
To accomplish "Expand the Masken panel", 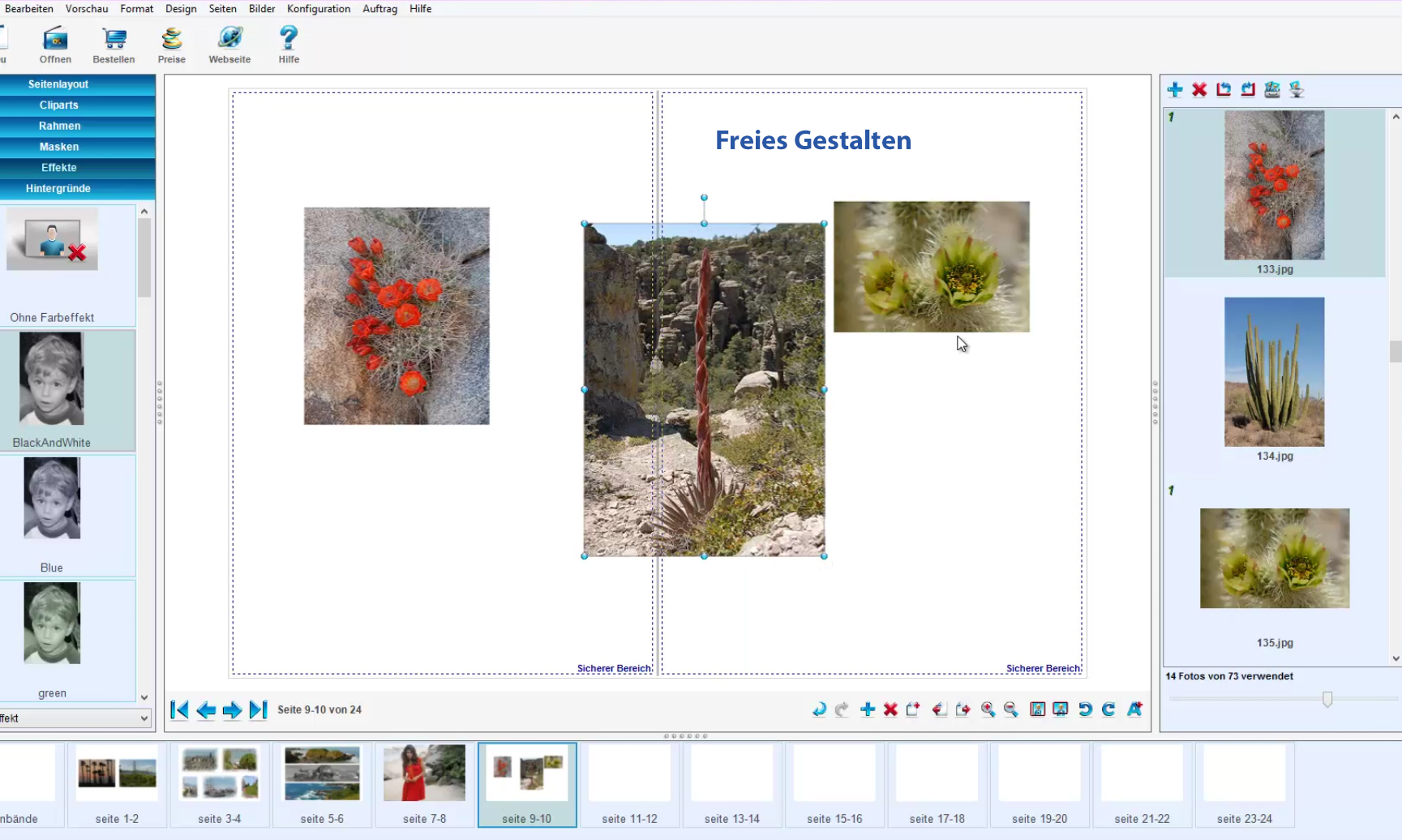I will (x=77, y=147).
